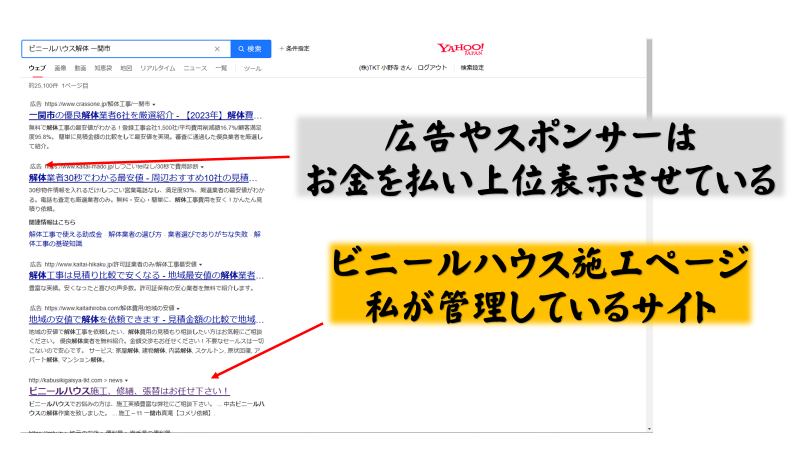Switch to the 画像 images tab
800x450 pixels.
pyautogui.click(x=60, y=68)
